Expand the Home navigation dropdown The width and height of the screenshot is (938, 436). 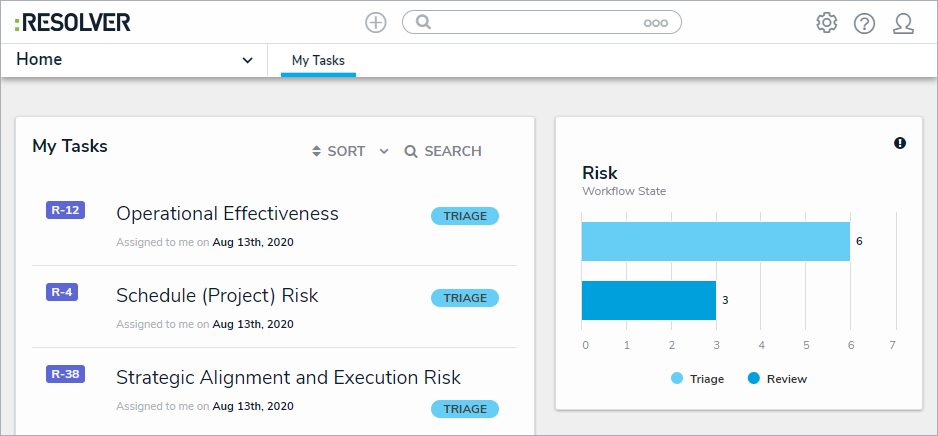(247, 60)
